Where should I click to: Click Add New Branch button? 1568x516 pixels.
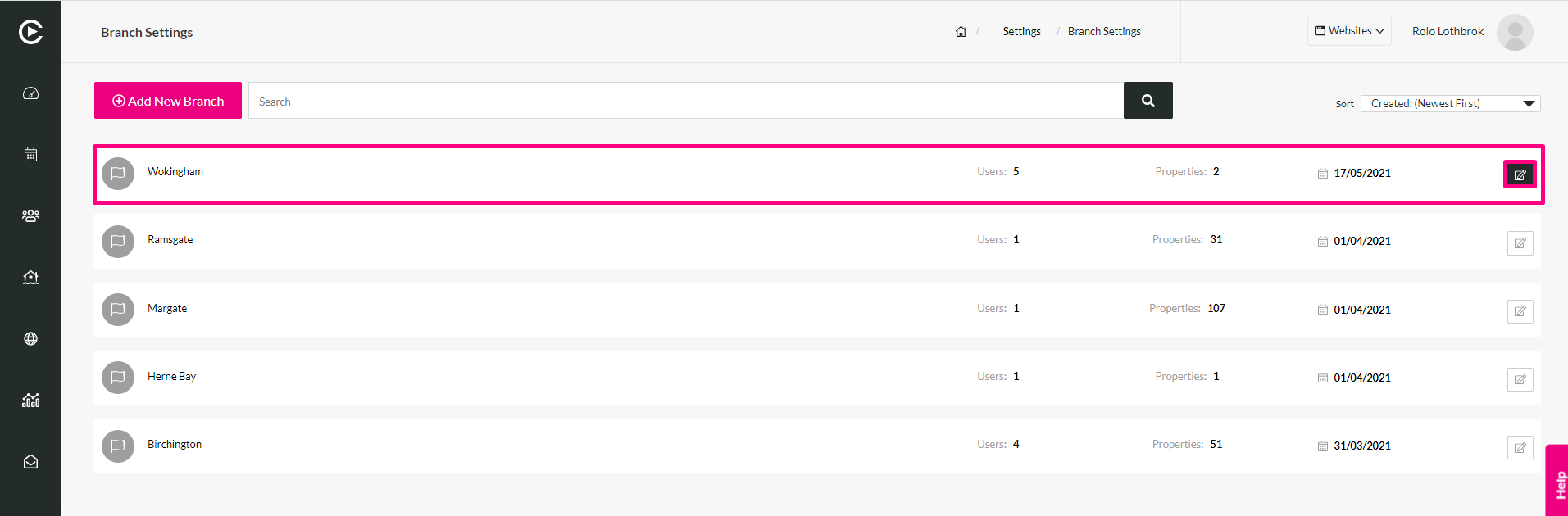(x=168, y=101)
